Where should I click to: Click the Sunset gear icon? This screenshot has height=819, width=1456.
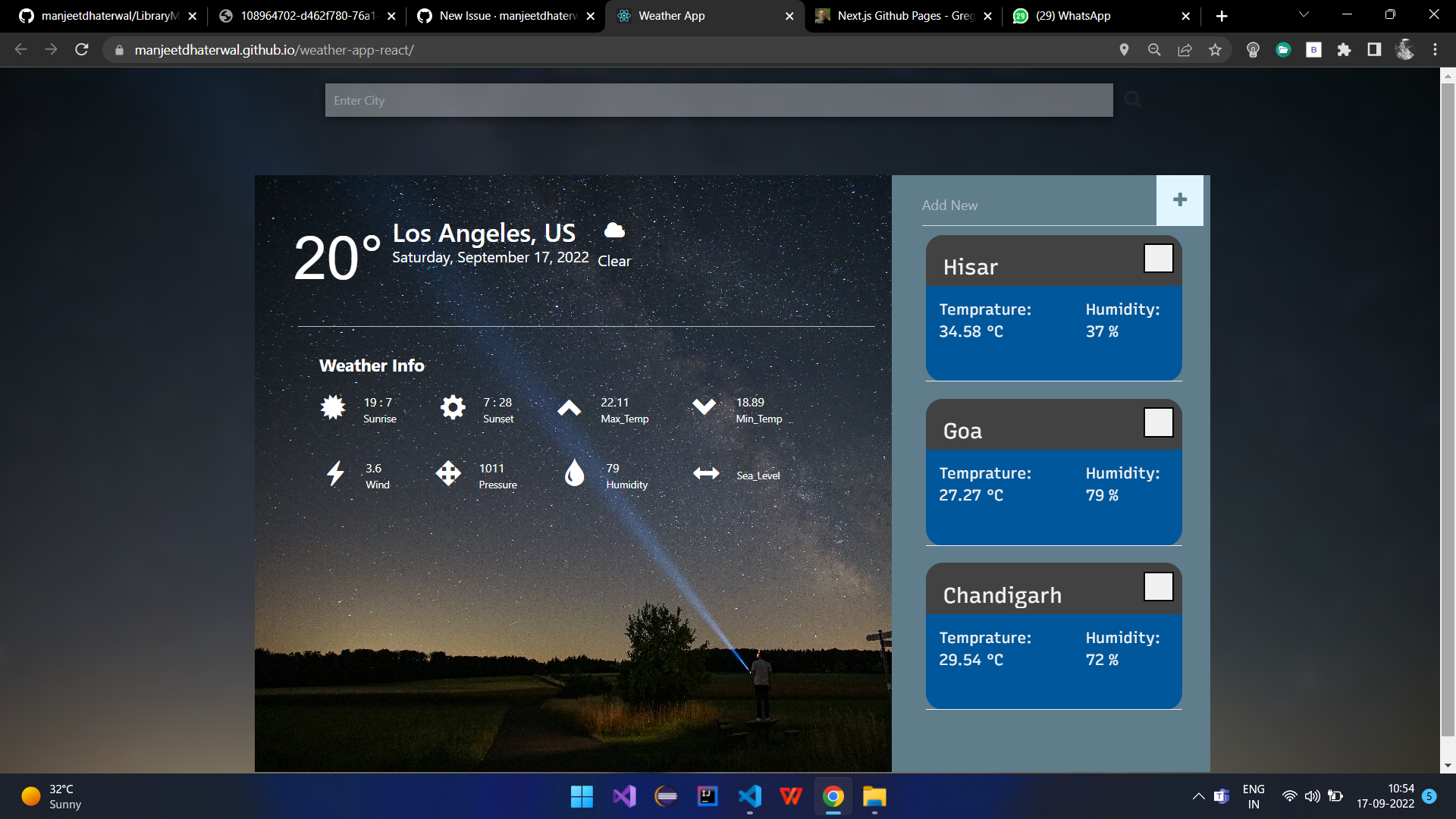[453, 407]
